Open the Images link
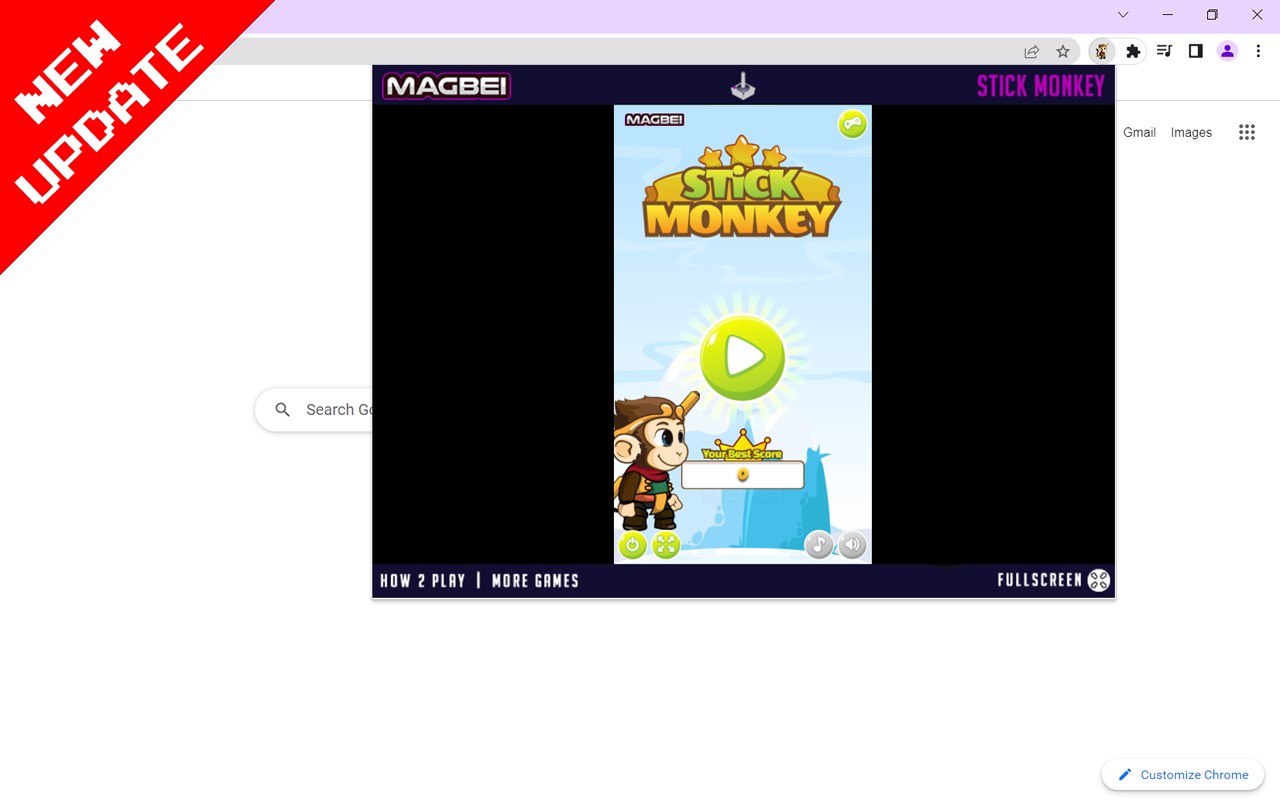This screenshot has width=1280, height=800. pyautogui.click(x=1191, y=132)
